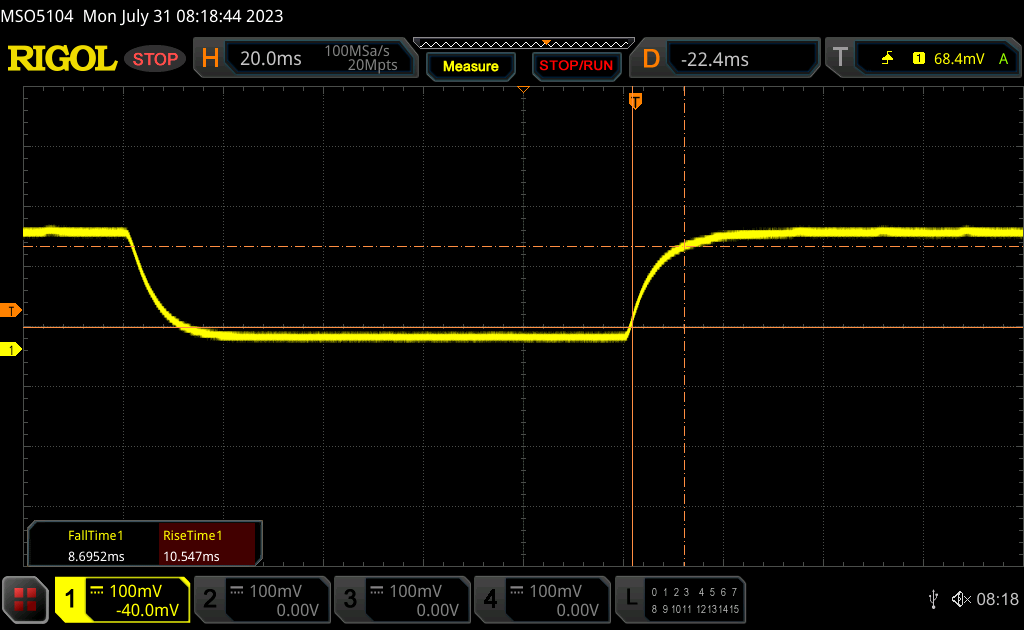Open the Measure menu
This screenshot has height=630, width=1024.
click(x=471, y=66)
